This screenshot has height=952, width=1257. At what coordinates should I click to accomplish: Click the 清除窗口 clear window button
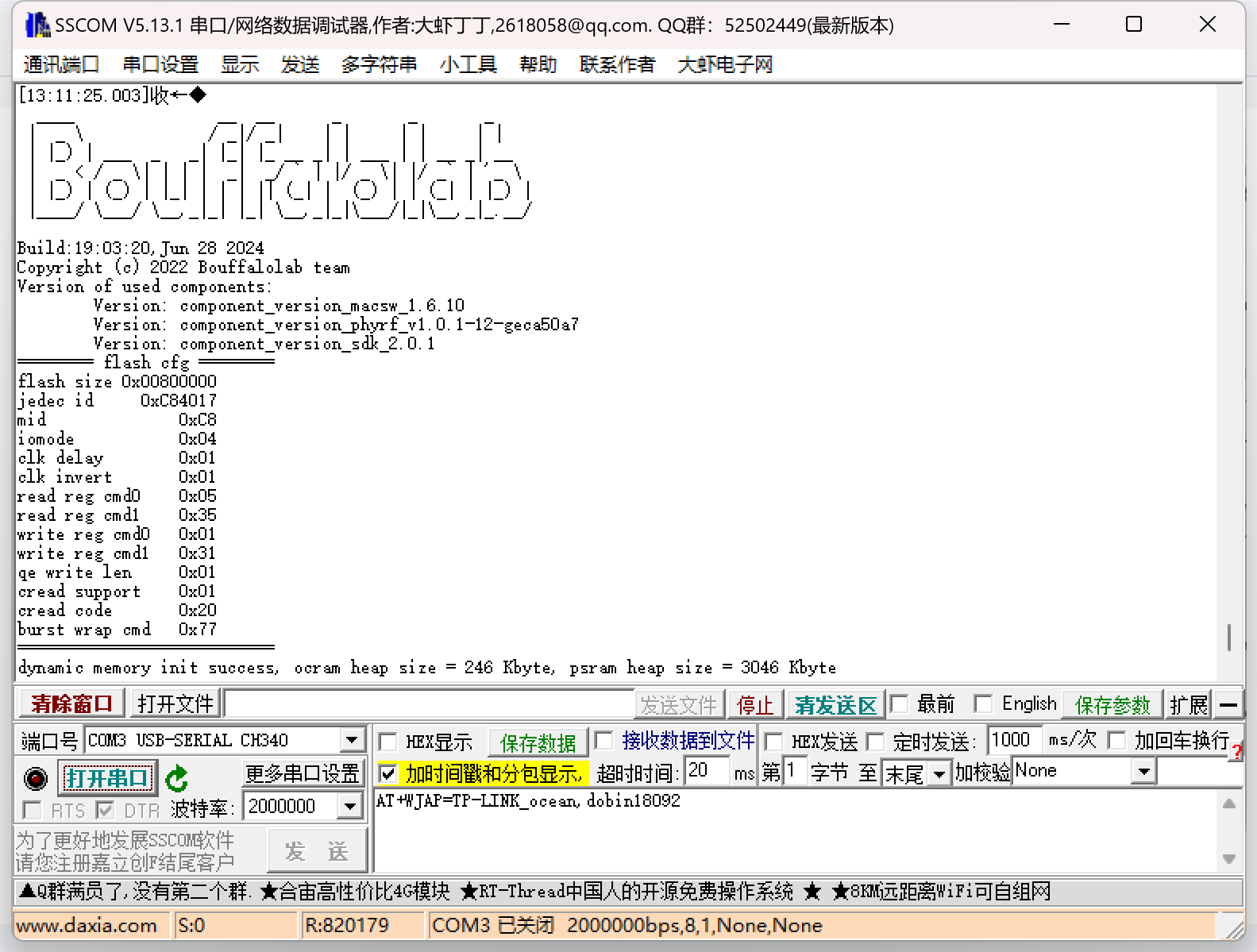tap(71, 703)
